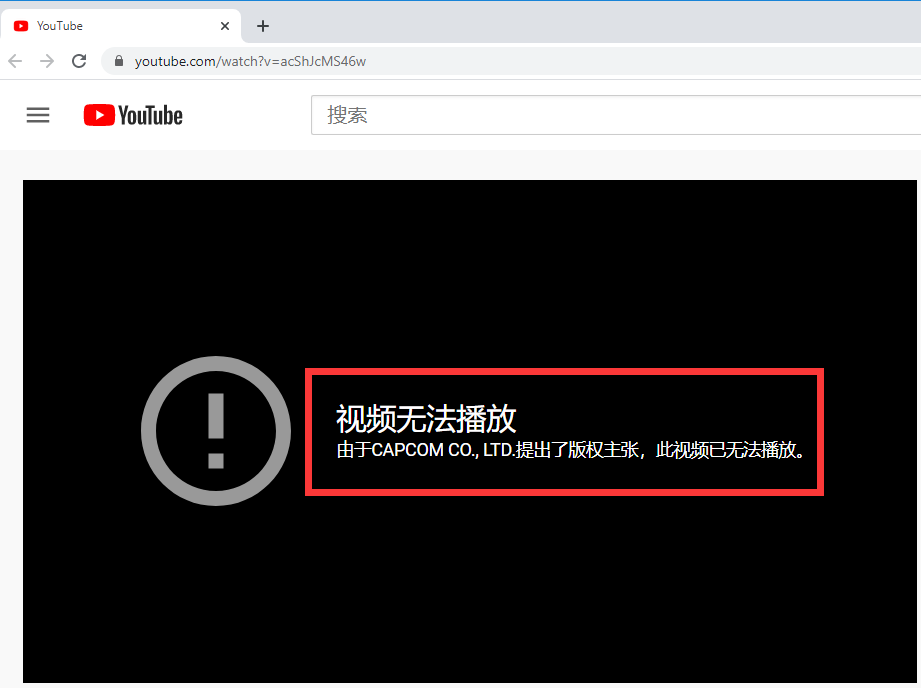Click the CAPCOM CO., LTD. copyright message
The height and width of the screenshot is (688, 921).
tap(571, 450)
